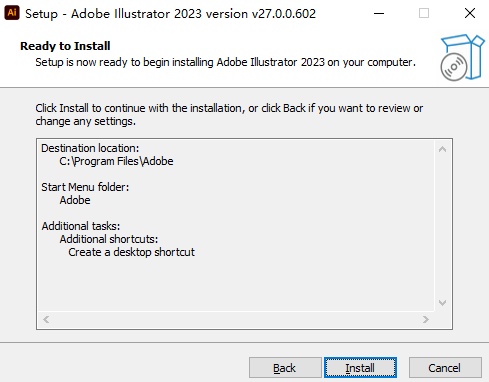Click the 'Additional shortcuts:' line
The width and height of the screenshot is (489, 382).
pos(109,239)
